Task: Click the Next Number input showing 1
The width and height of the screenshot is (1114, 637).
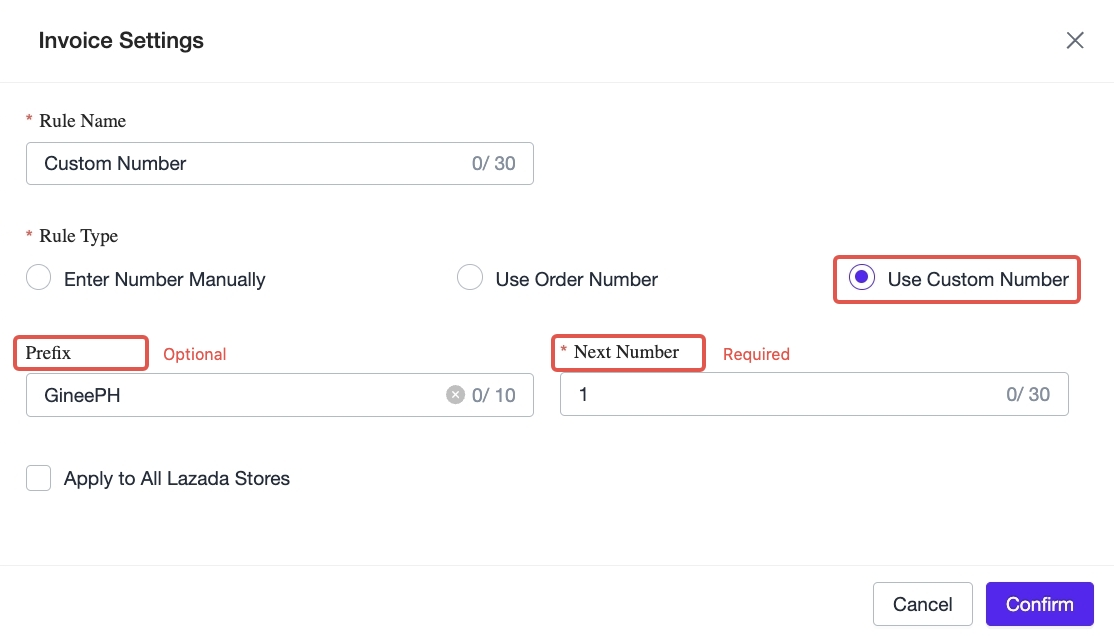Action: pyautogui.click(x=800, y=394)
